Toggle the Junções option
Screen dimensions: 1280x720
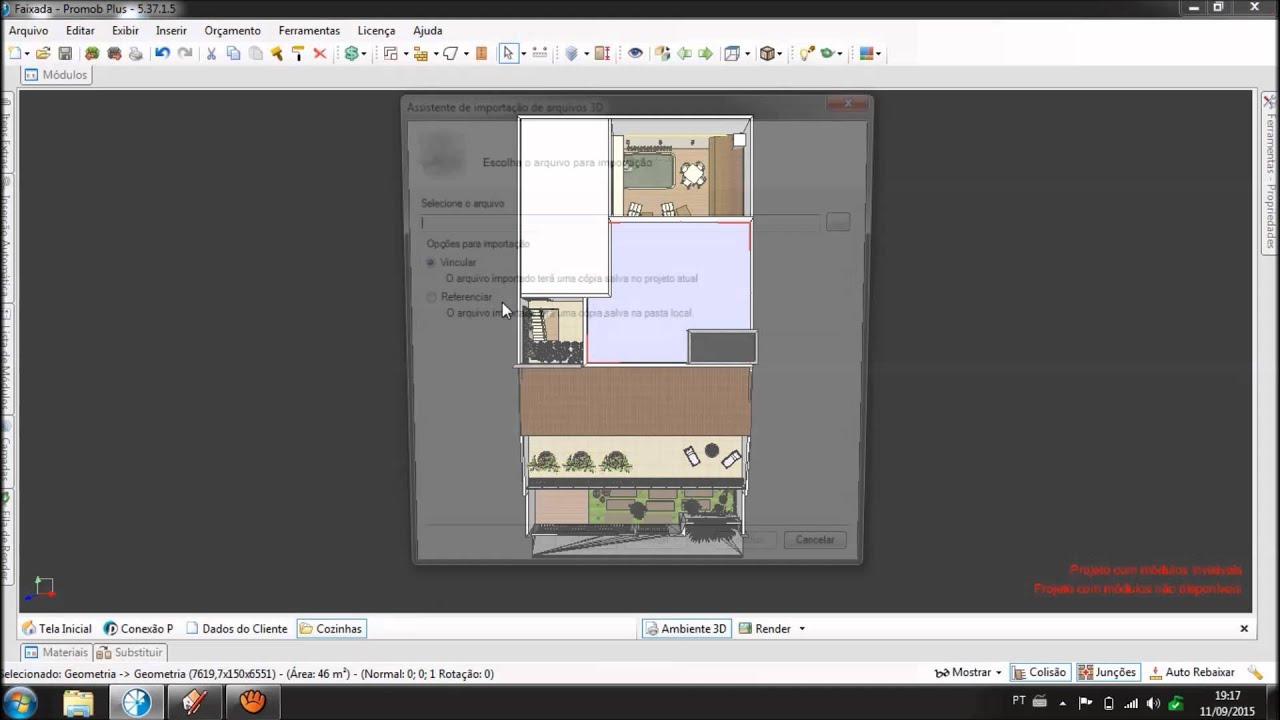pyautogui.click(x=1107, y=673)
